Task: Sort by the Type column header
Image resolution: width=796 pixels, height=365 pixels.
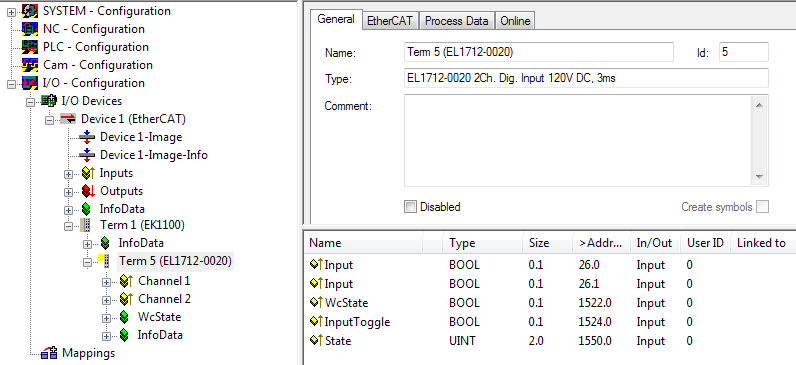Action: click(x=483, y=243)
